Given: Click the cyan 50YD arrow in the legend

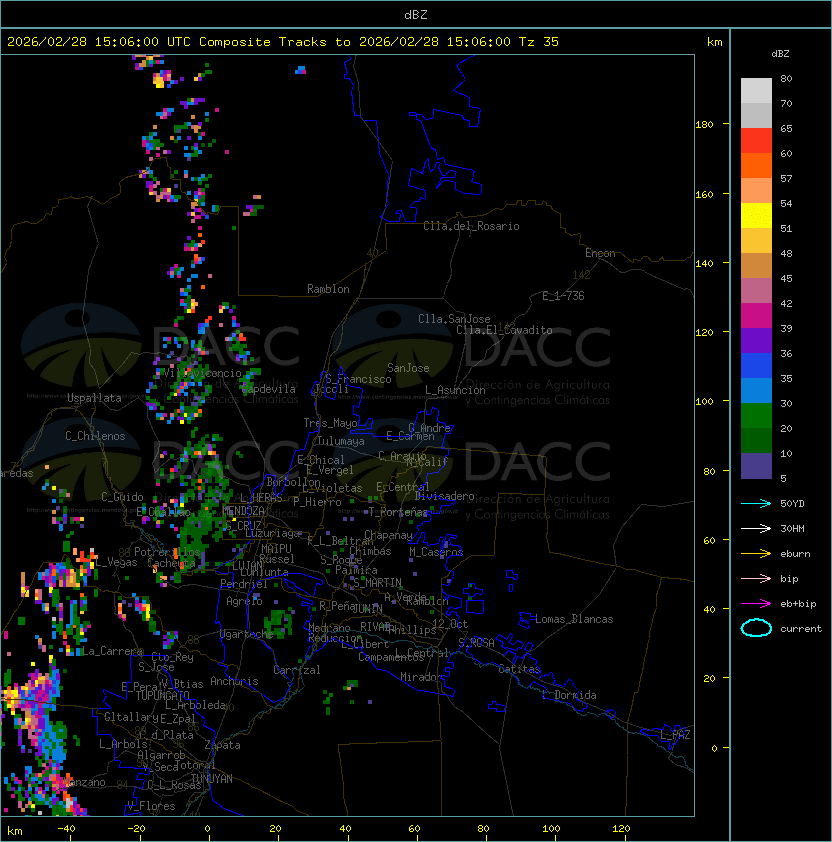Looking at the screenshot, I should point(756,503).
